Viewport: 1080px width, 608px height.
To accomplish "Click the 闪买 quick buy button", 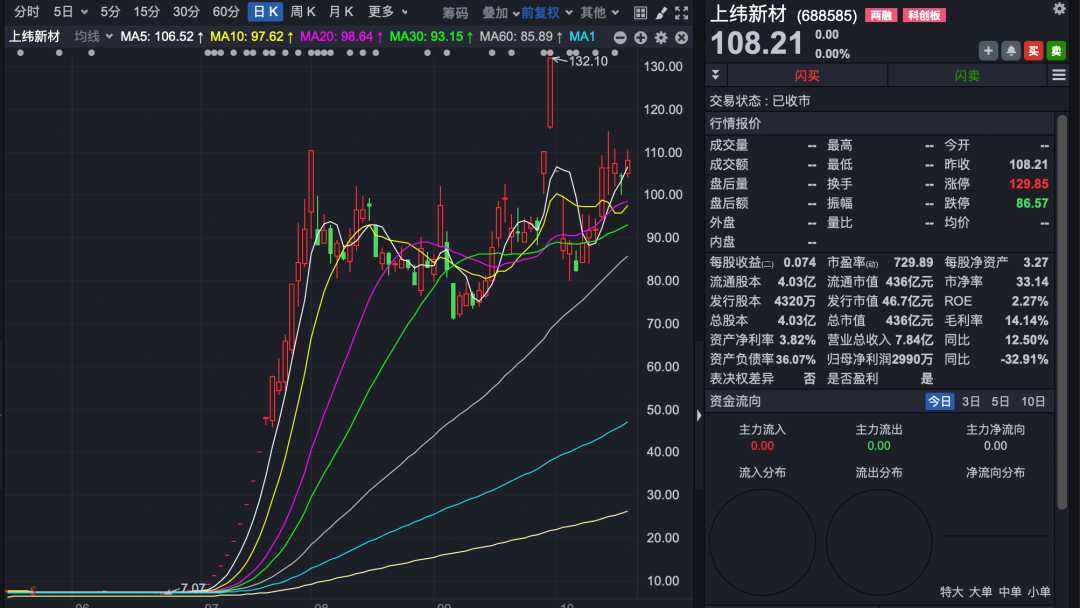I will pyautogui.click(x=807, y=75).
